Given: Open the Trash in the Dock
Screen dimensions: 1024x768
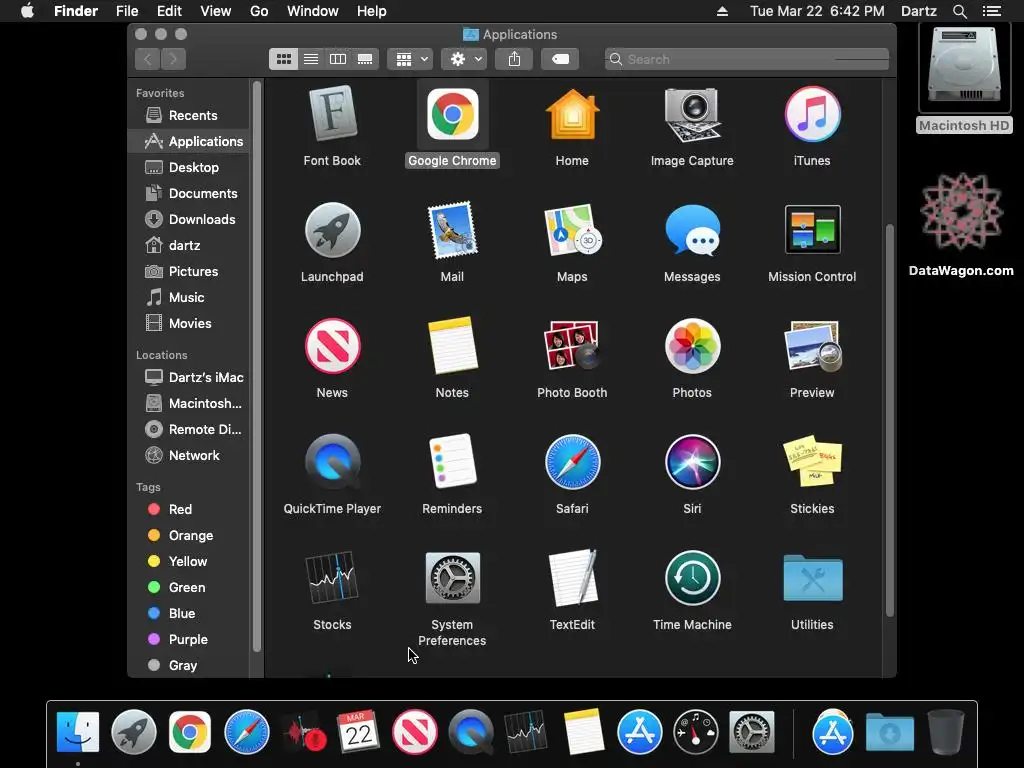Looking at the screenshot, I should pyautogui.click(x=946, y=732).
